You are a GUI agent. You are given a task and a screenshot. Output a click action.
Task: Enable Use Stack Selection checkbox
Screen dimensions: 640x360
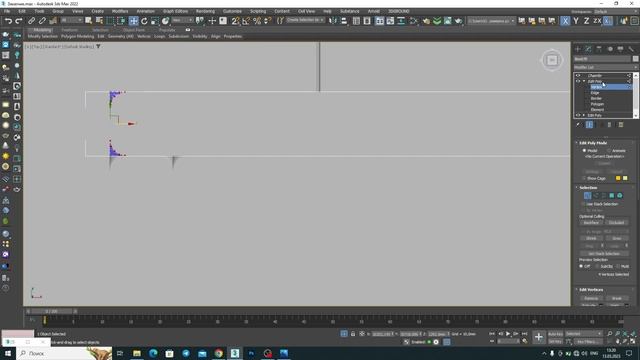point(584,204)
